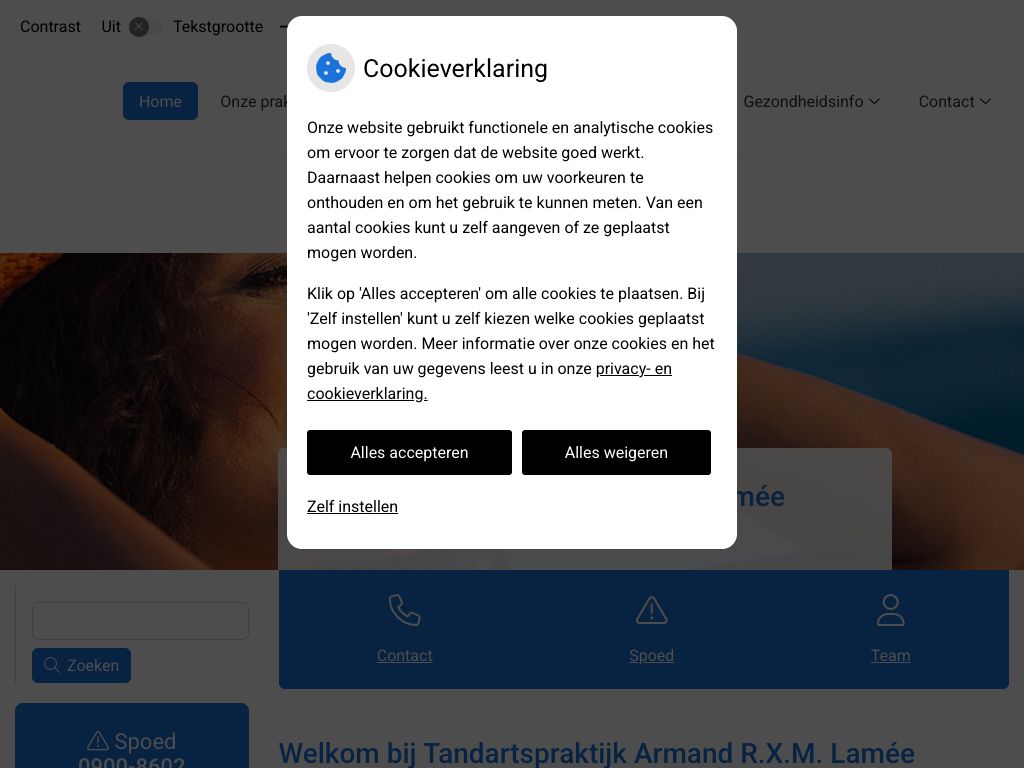Click the Tekstgrootte decrease control

(x=283, y=27)
